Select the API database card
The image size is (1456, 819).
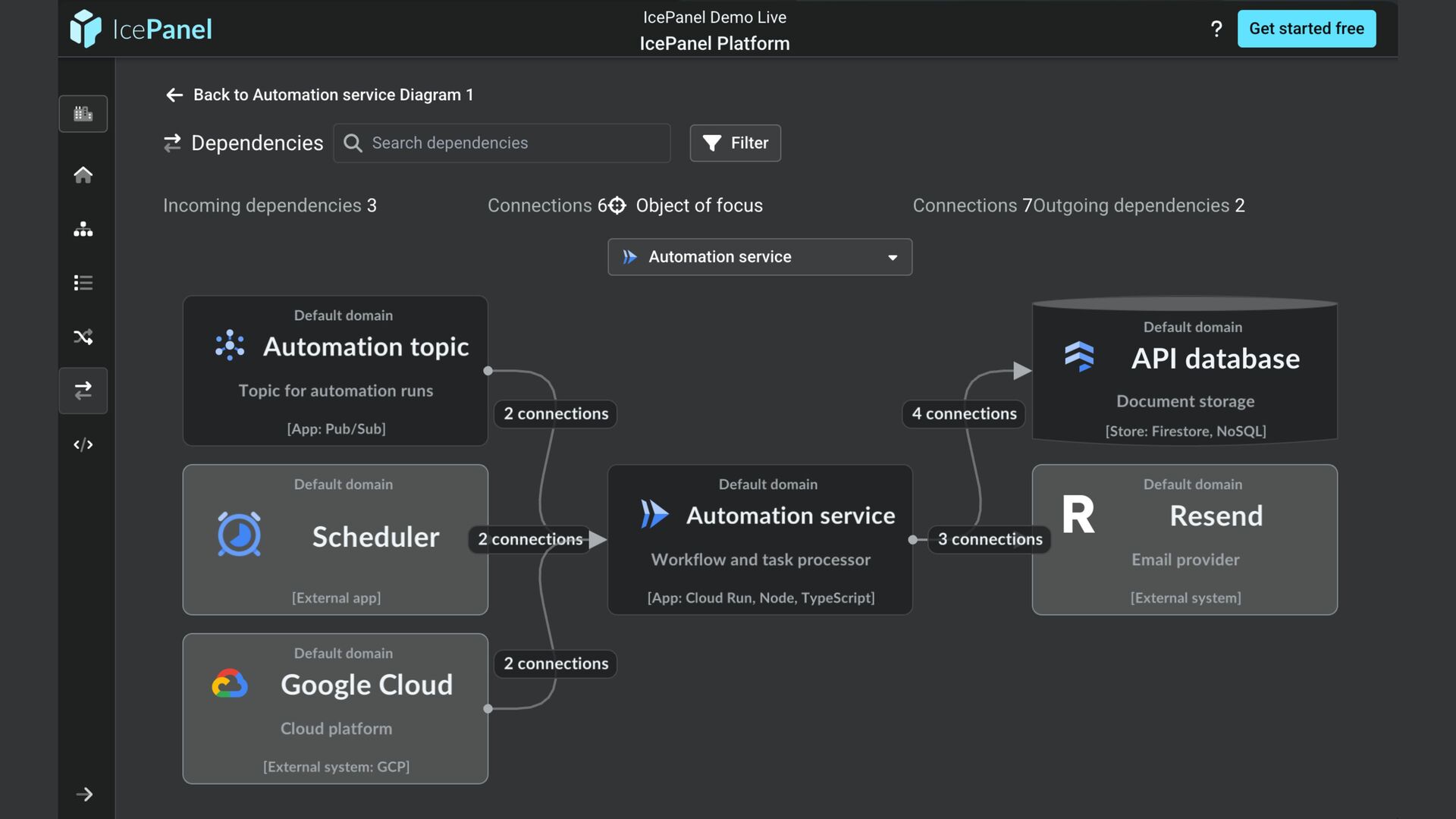pos(1185,371)
